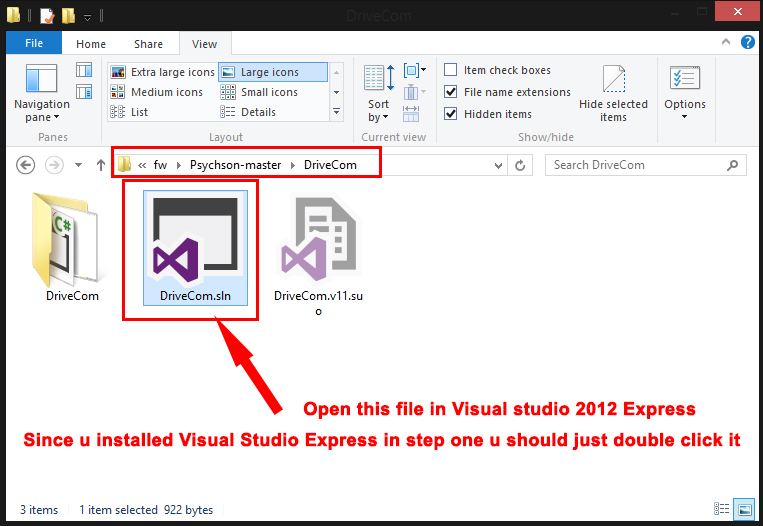
Task: Toggle the Preview pane icon
Action: 84,70
